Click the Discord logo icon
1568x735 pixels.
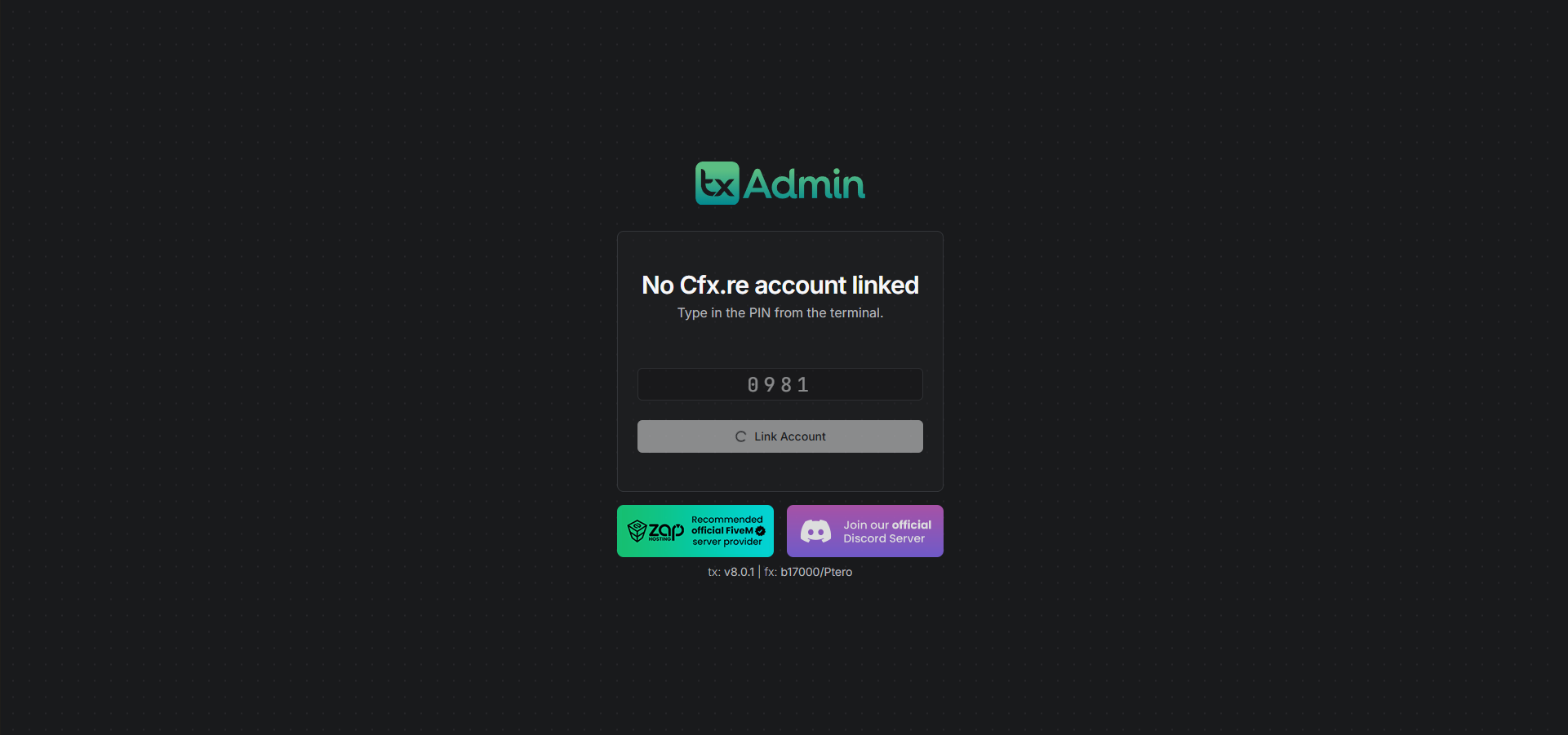point(815,531)
